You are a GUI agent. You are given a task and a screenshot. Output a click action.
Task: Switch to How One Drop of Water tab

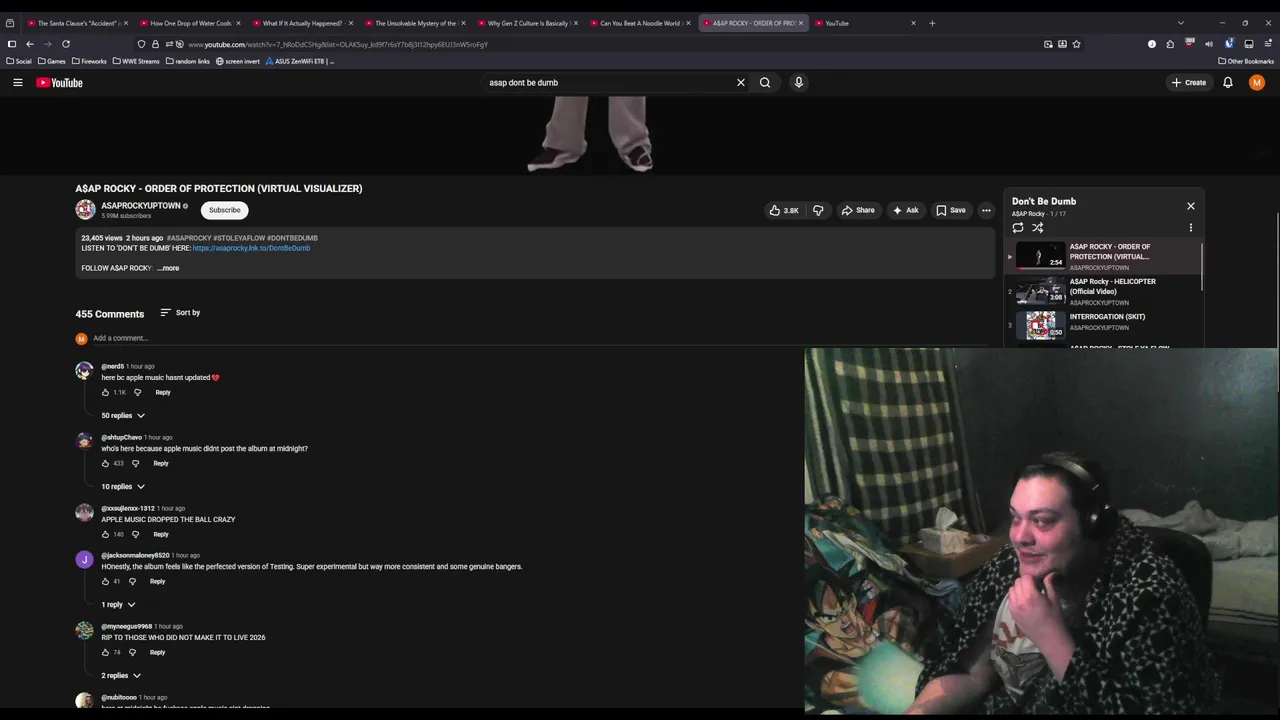(190, 23)
